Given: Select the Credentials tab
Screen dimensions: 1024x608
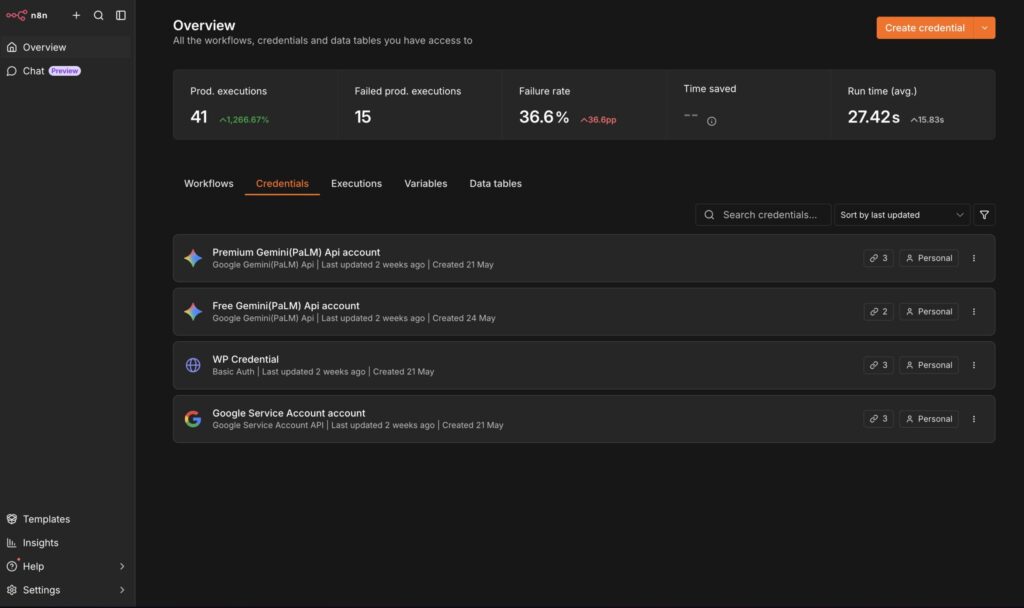Looking at the screenshot, I should coord(282,184).
